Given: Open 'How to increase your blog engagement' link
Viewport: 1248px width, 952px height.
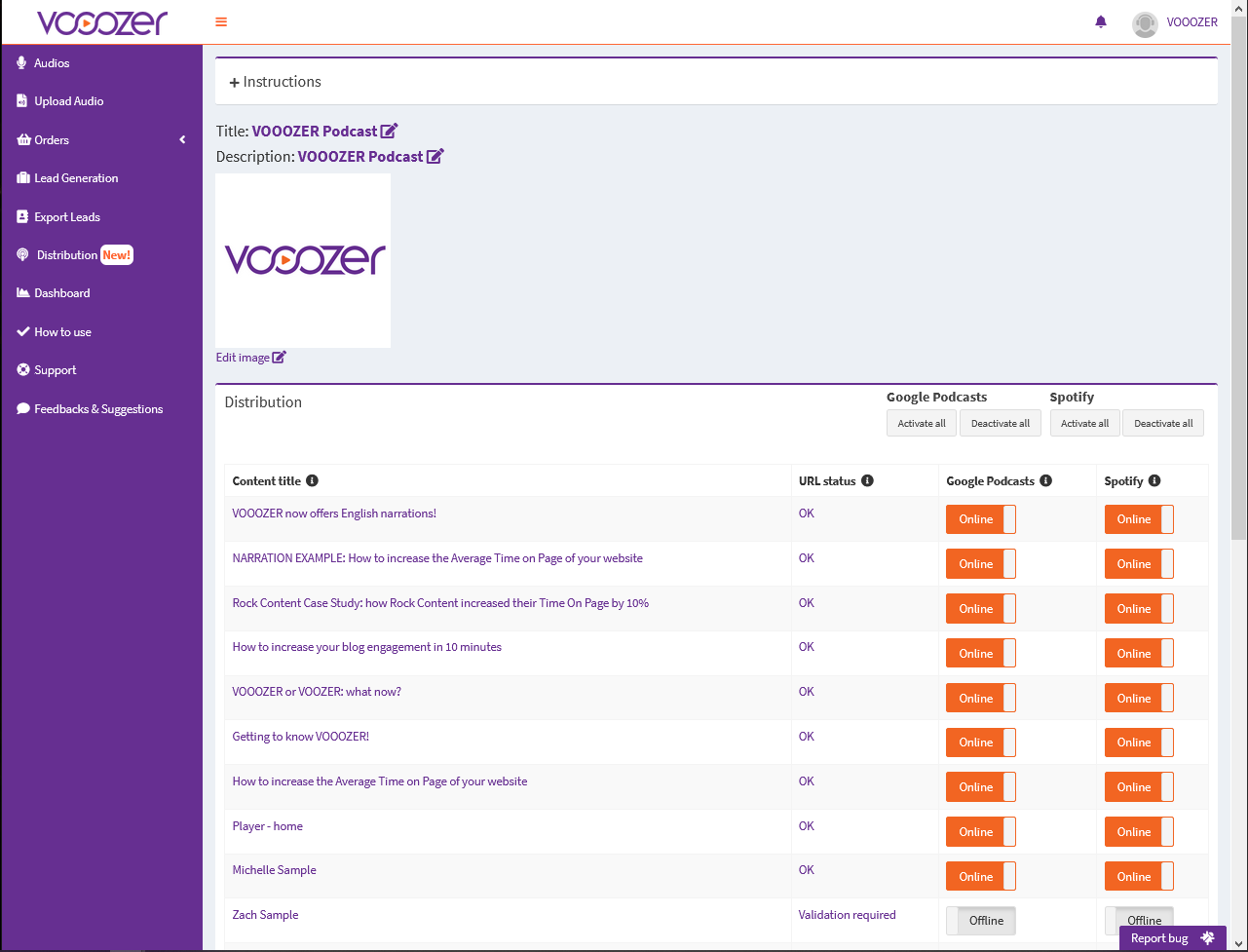Looking at the screenshot, I should [x=367, y=647].
